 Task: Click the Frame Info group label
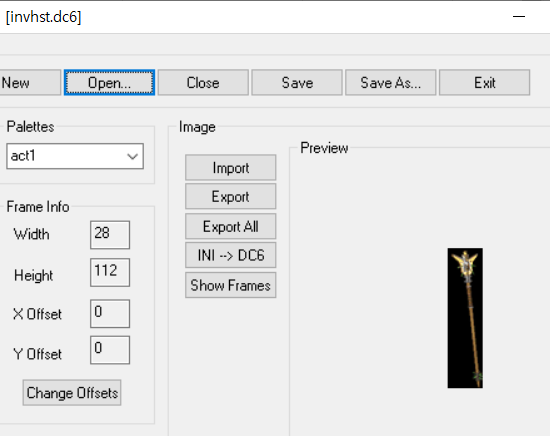click(38, 207)
